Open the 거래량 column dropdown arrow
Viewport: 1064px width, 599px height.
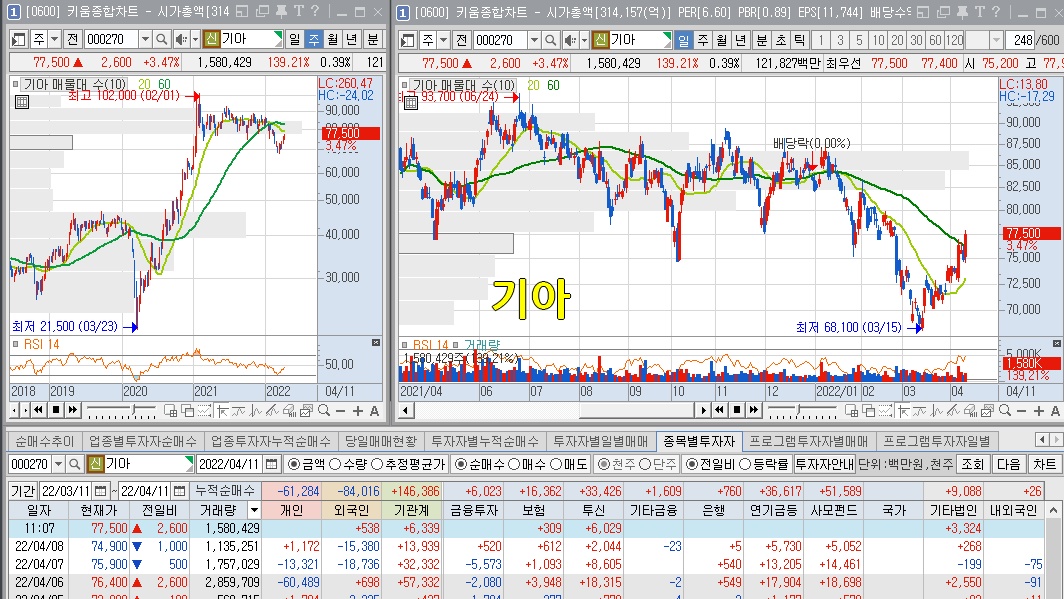coord(254,509)
